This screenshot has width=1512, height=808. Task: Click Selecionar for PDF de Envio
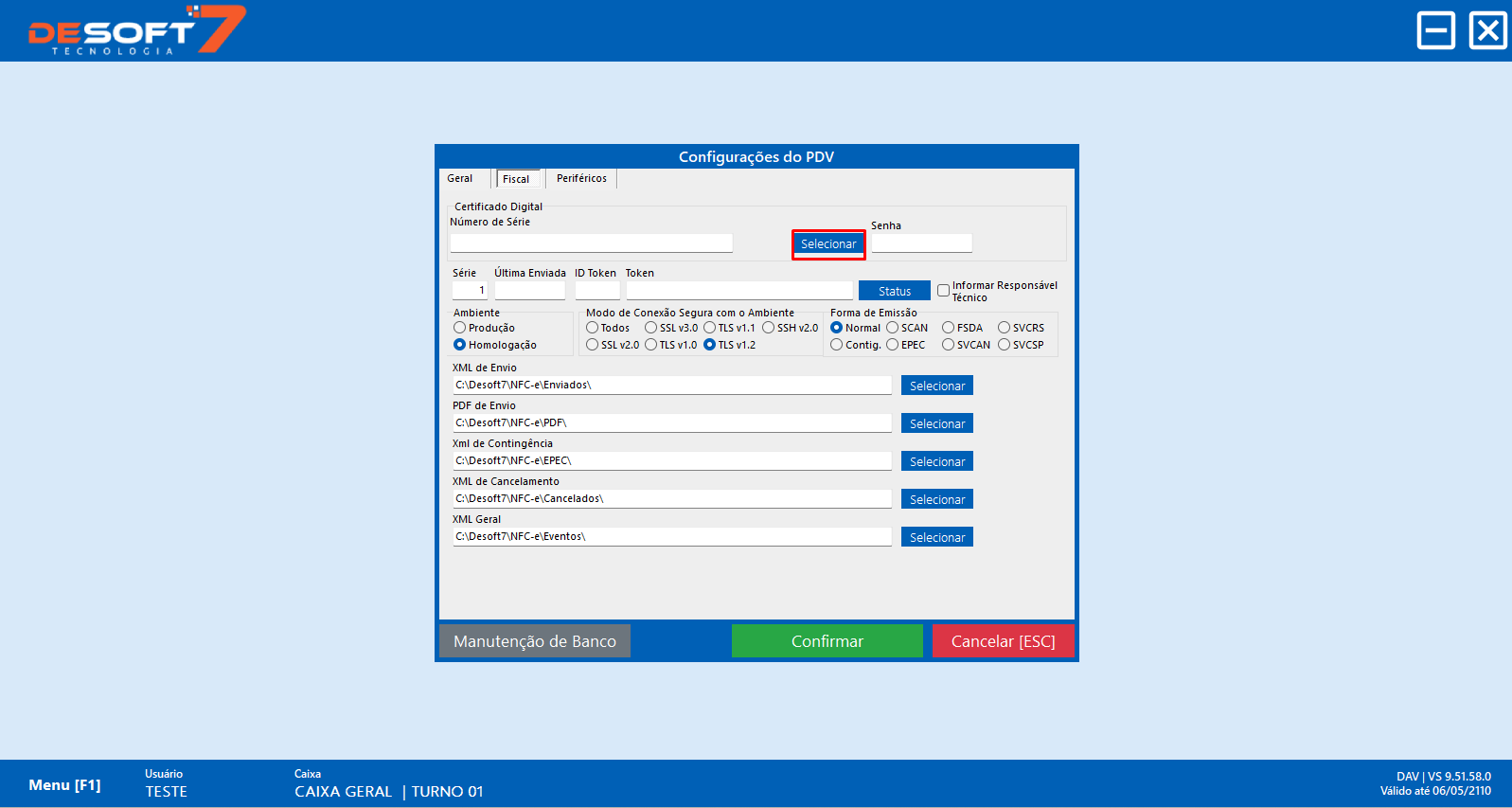[937, 423]
